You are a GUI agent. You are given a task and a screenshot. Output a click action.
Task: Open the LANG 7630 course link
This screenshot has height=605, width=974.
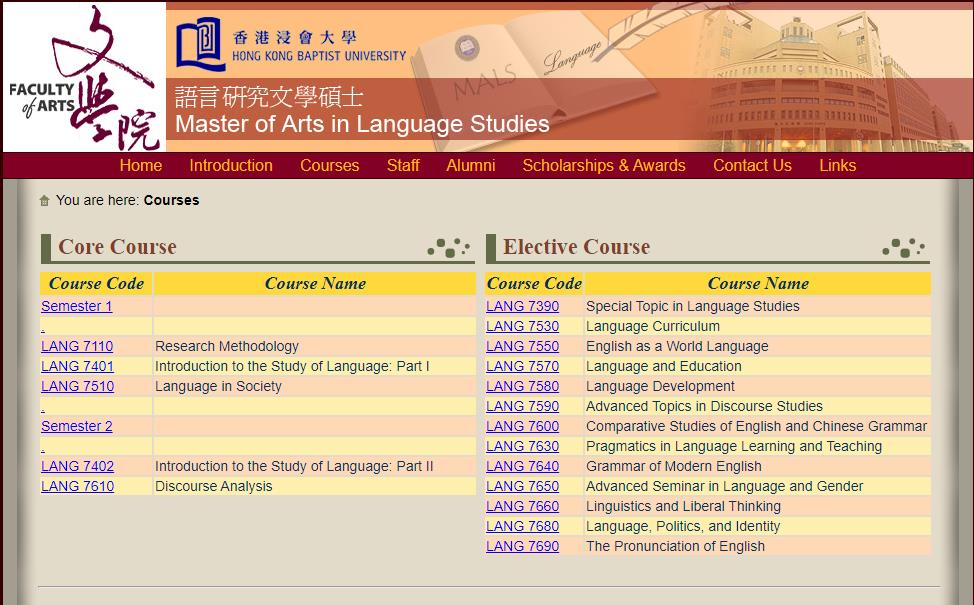point(522,446)
